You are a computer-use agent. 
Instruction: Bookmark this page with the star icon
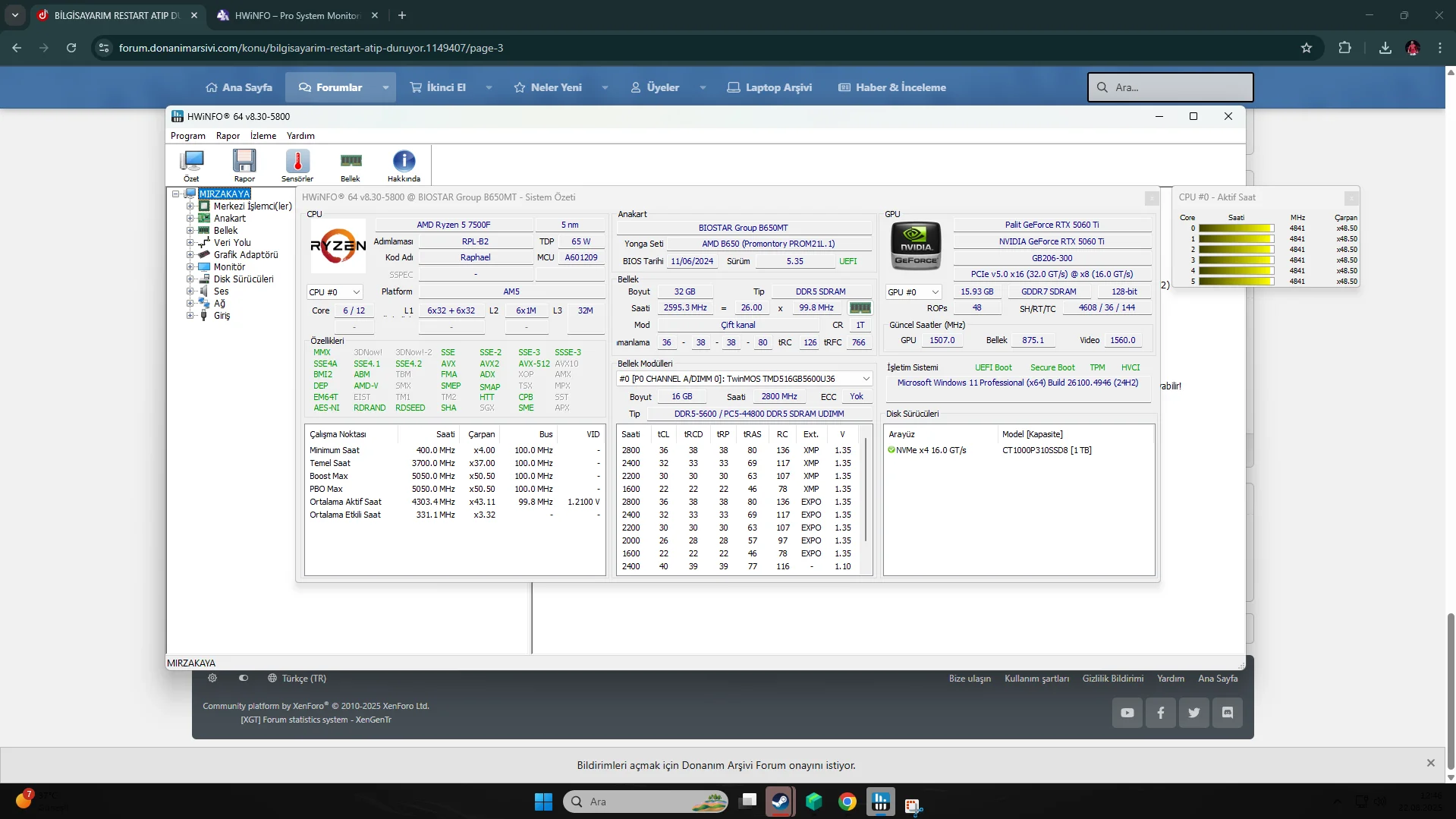pyautogui.click(x=1307, y=48)
